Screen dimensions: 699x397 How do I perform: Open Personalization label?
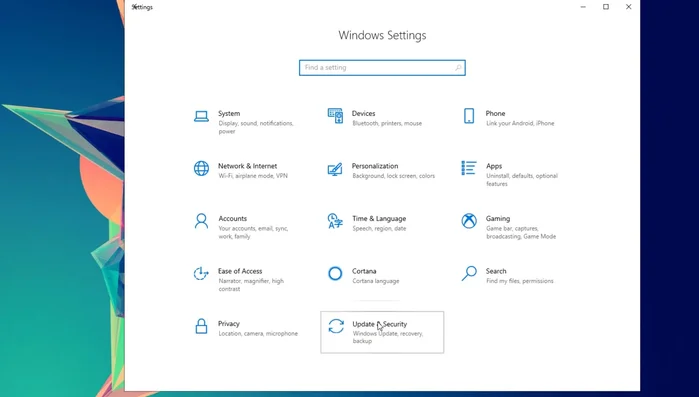375,166
